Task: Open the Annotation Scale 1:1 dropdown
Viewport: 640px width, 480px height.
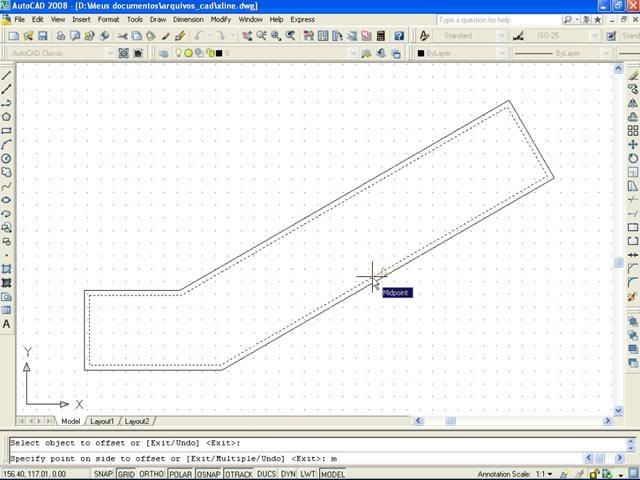Action: (544, 474)
